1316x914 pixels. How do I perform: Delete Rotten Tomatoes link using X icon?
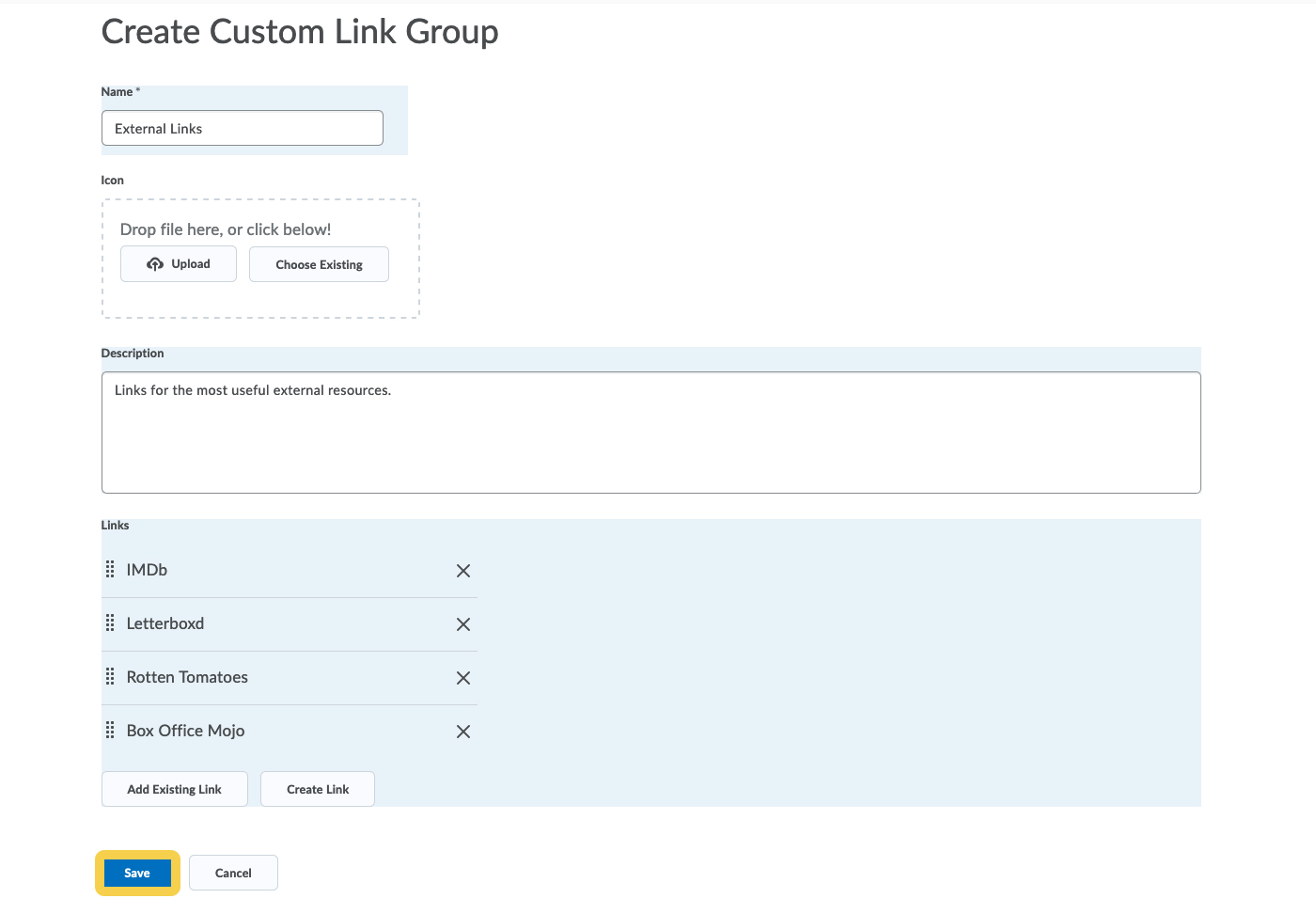point(463,678)
